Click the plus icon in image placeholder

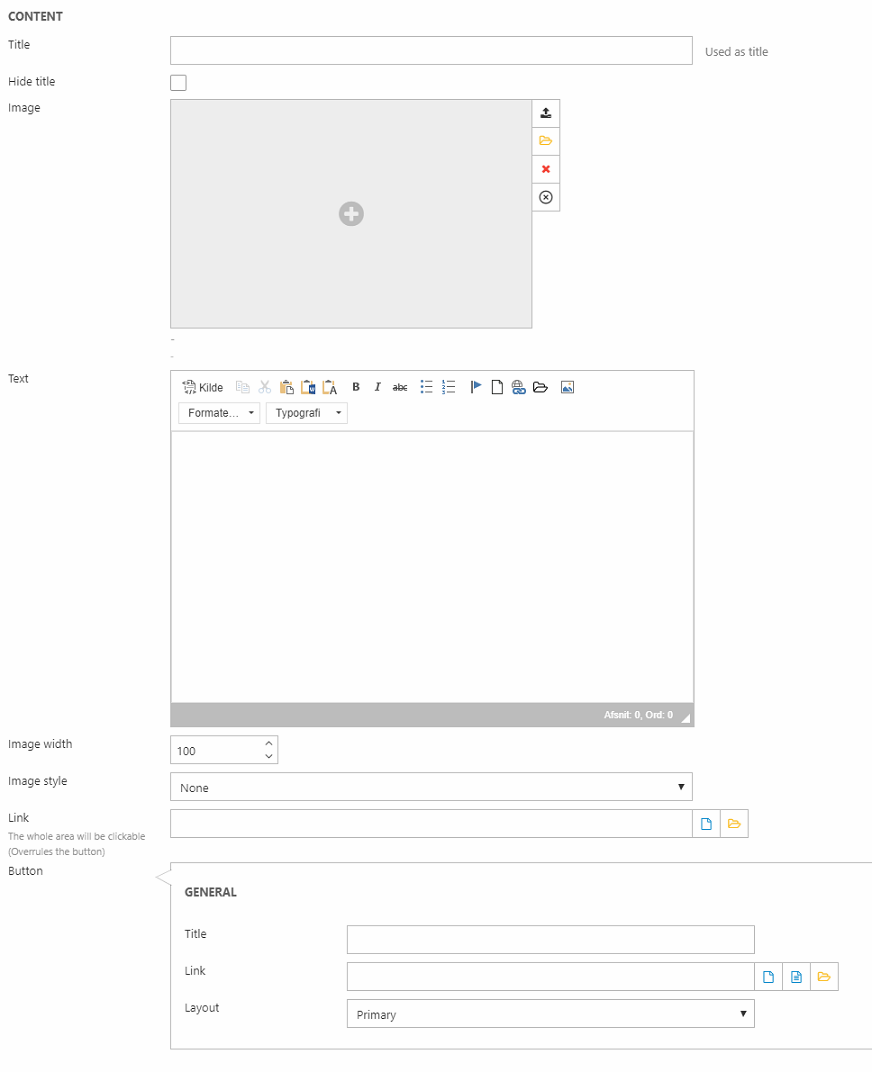point(351,214)
